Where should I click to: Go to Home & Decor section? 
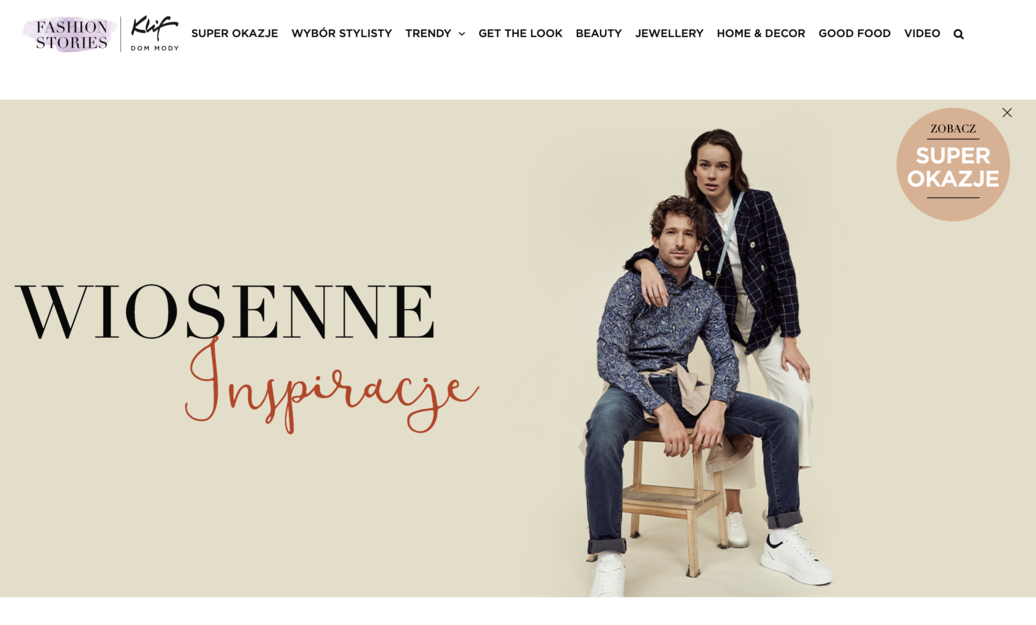pyautogui.click(x=761, y=33)
